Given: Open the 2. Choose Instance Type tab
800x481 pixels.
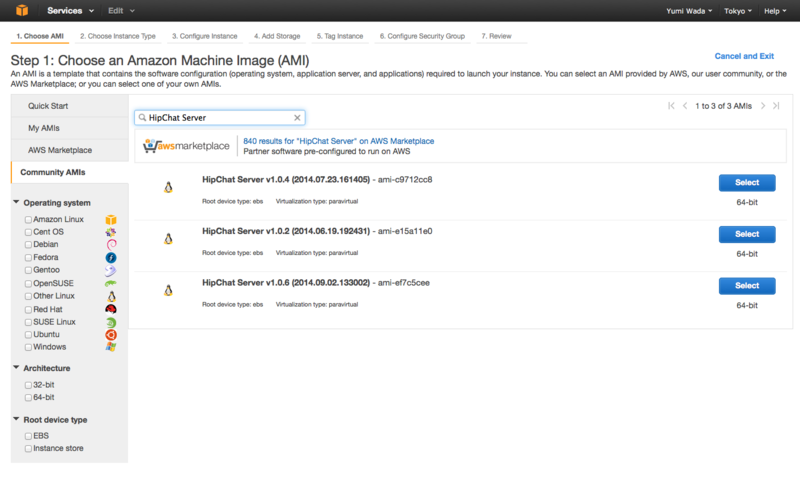Looking at the screenshot, I should (118, 36).
